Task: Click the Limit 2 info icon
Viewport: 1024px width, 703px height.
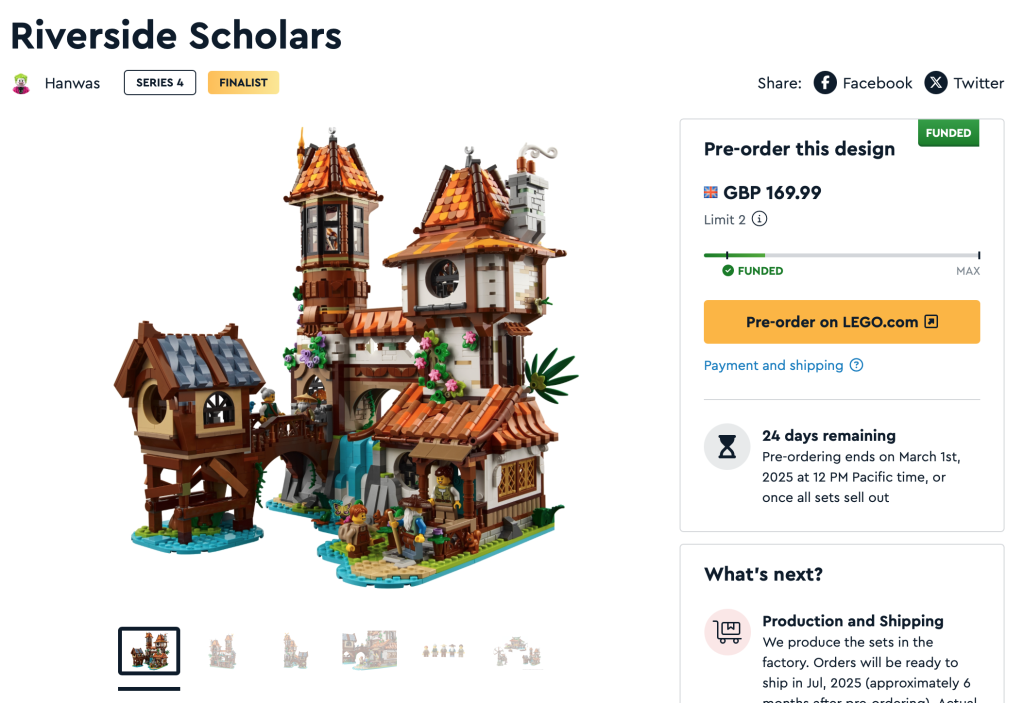Action: [x=760, y=219]
